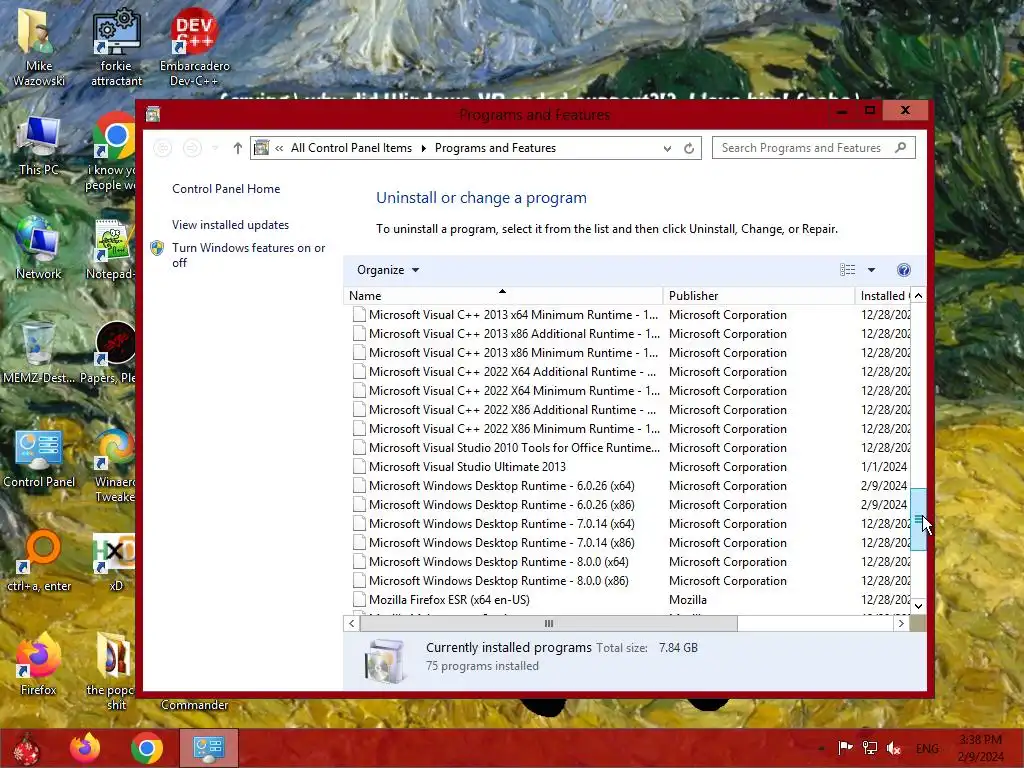The height and width of the screenshot is (768, 1024).
Task: Click the search magnifier icon
Action: point(901,148)
